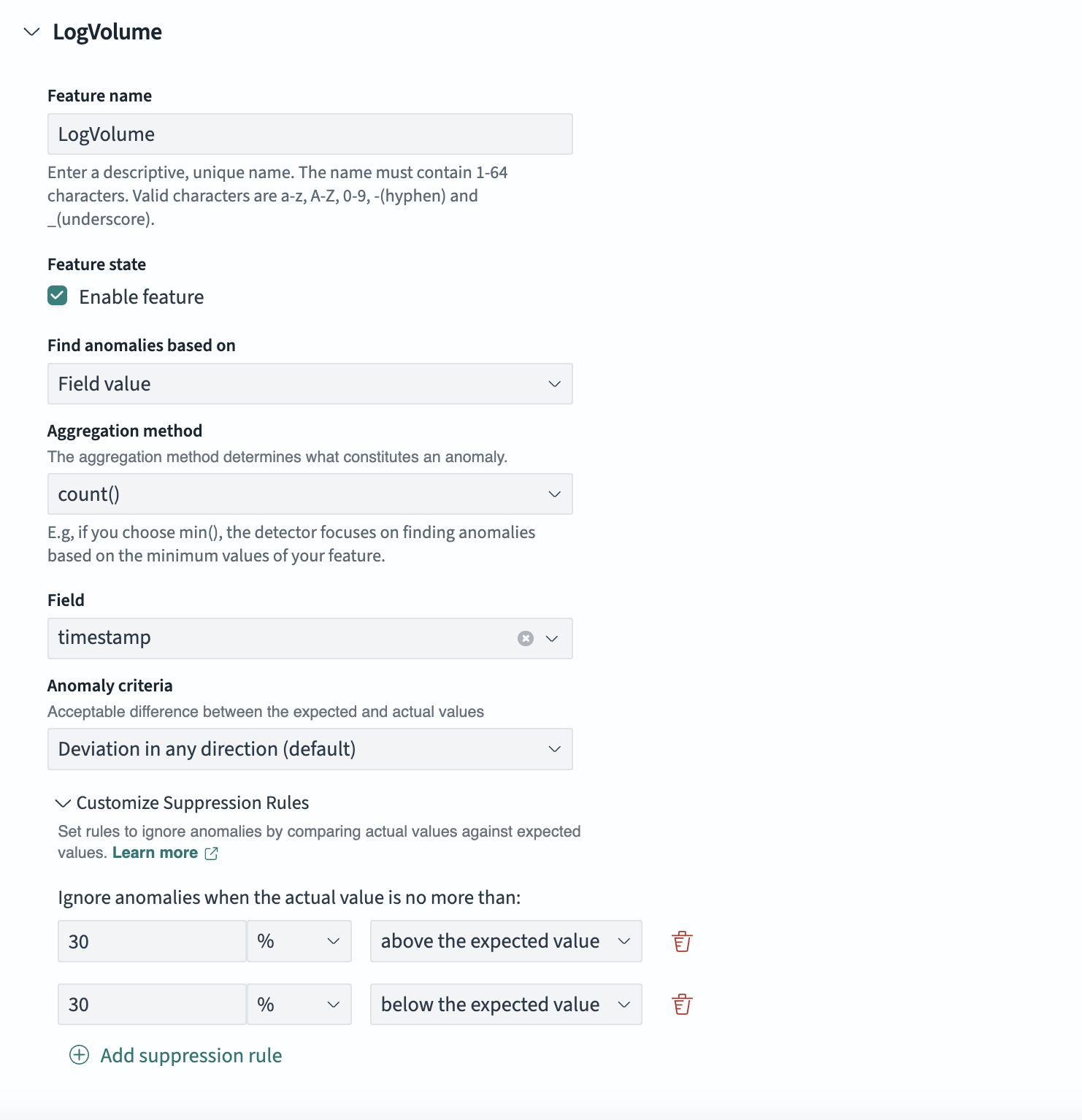Image resolution: width=1082 pixels, height=1120 pixels.
Task: Click the collapse chevron beside LogVolume header
Action: (x=31, y=32)
